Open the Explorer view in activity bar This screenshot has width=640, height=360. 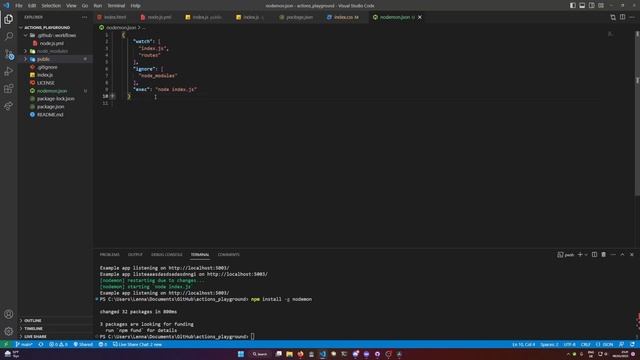click(x=9, y=19)
